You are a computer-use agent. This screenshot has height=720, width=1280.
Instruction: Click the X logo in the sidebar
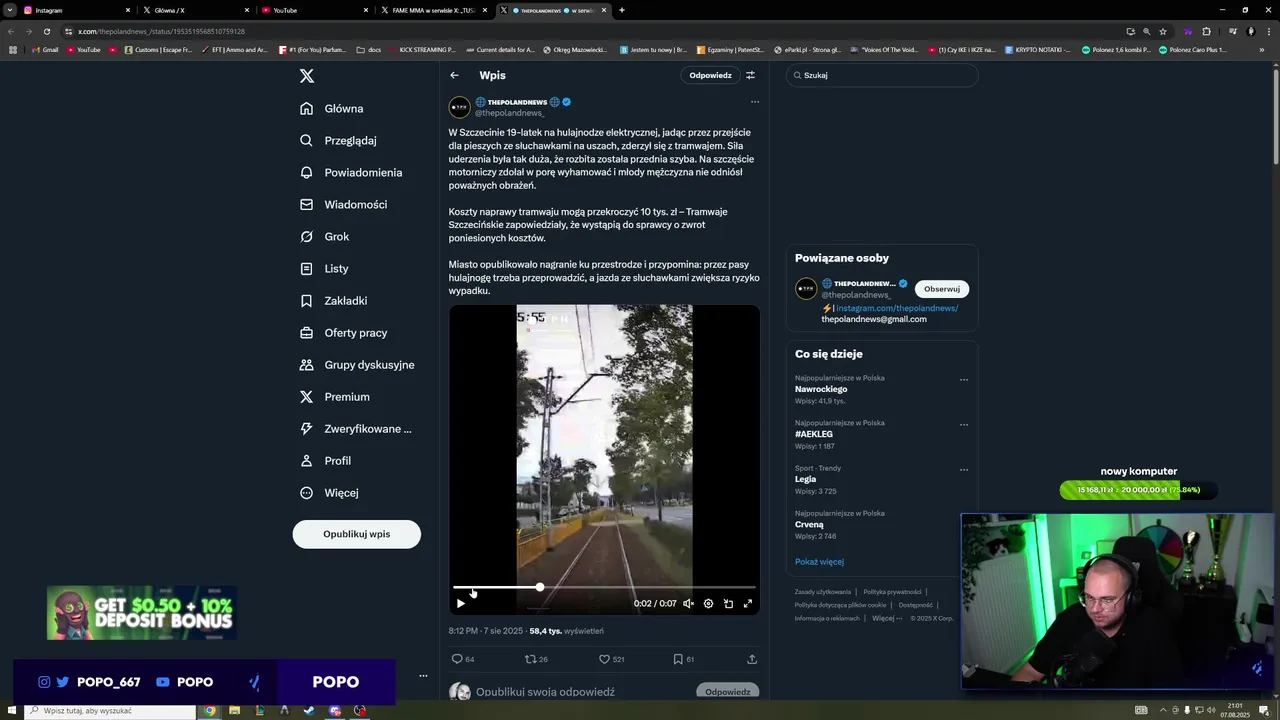[x=307, y=76]
